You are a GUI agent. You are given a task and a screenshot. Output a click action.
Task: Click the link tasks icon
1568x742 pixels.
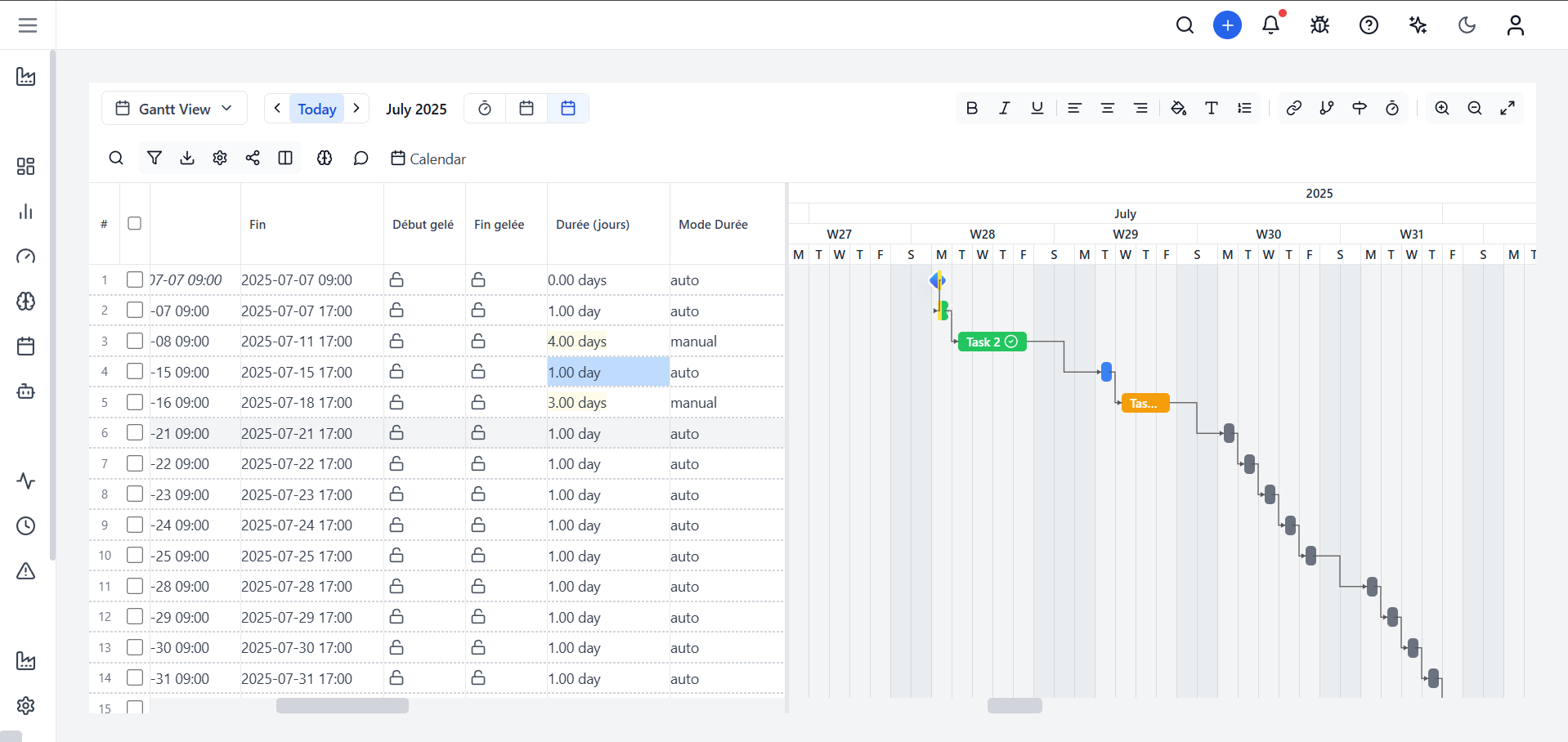point(1293,108)
